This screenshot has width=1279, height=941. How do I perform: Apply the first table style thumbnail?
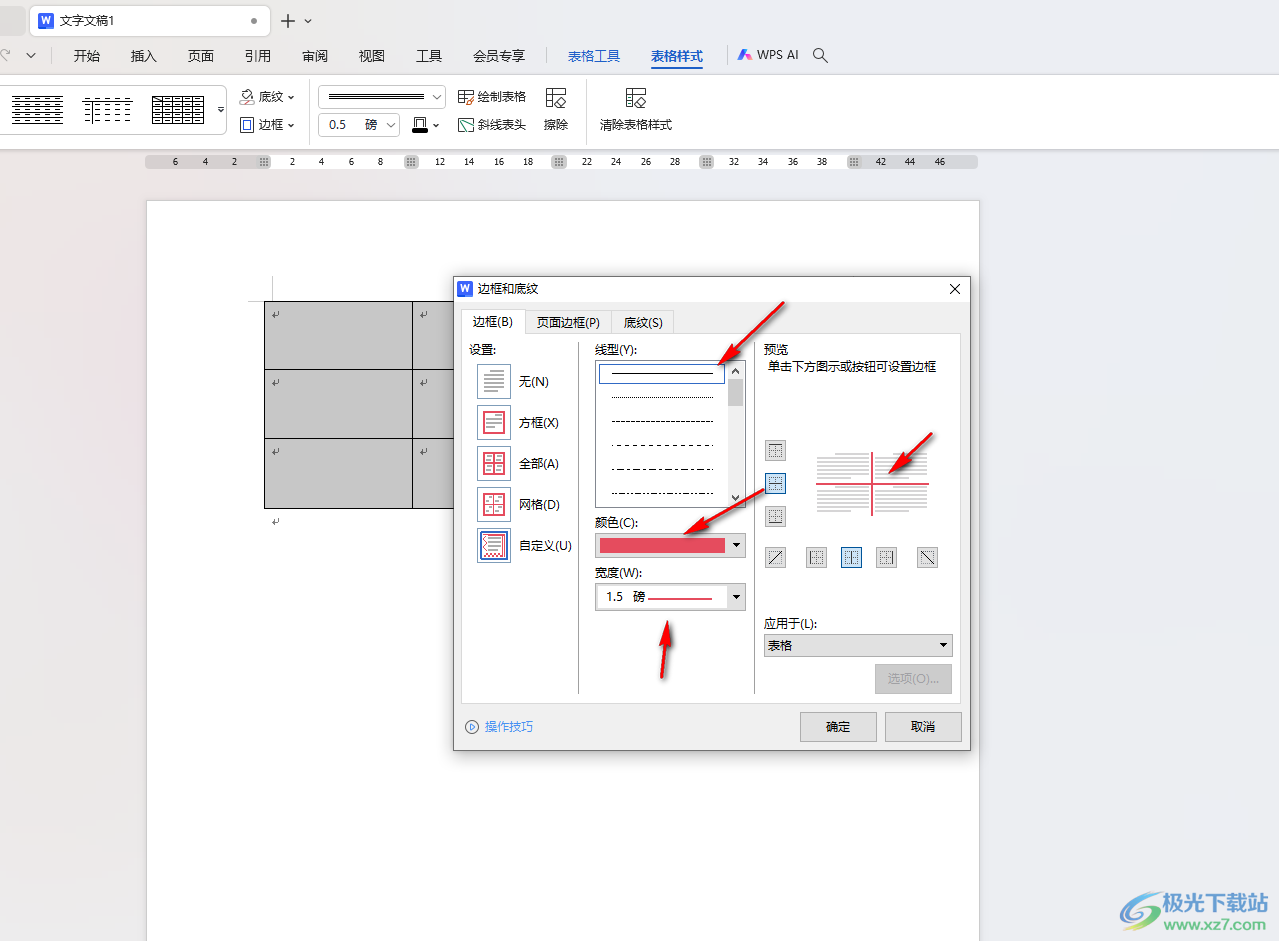tap(38, 110)
